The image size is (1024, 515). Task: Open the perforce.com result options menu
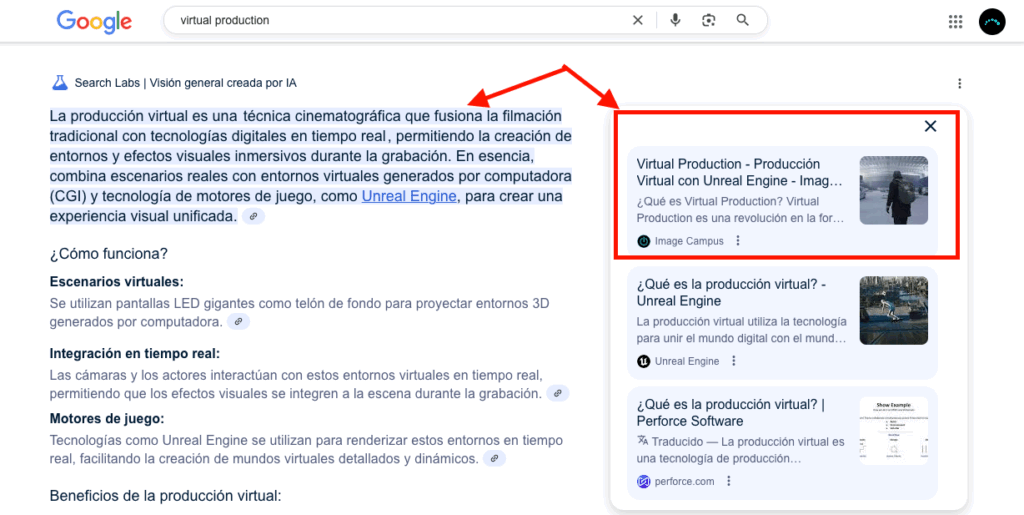[729, 481]
